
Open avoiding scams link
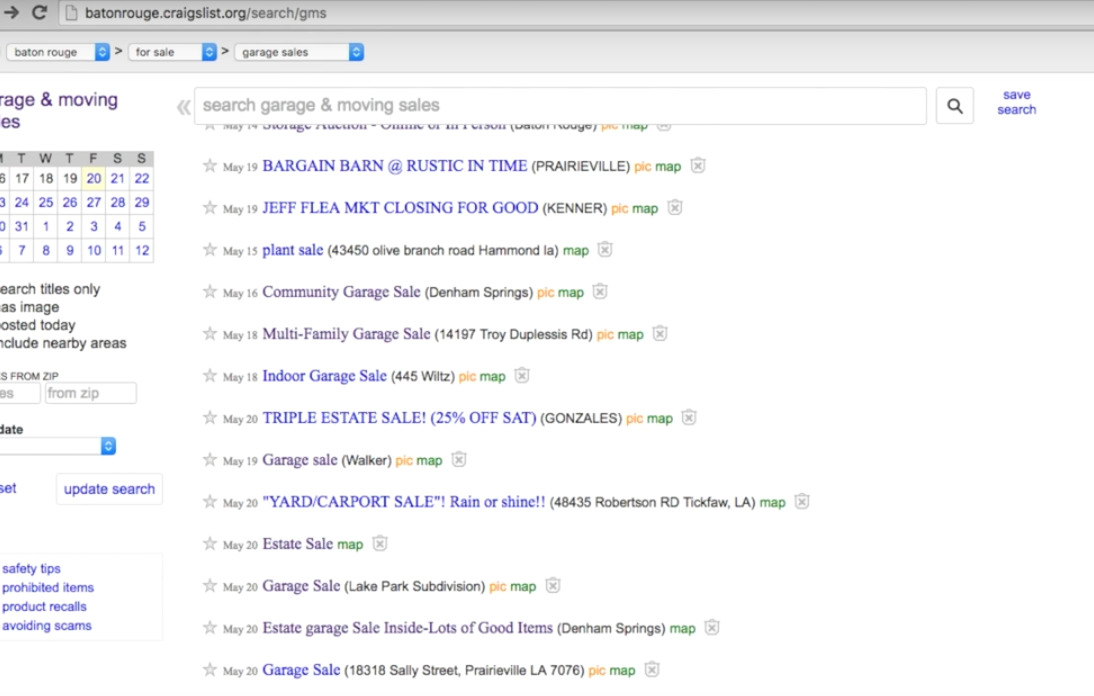coord(47,626)
